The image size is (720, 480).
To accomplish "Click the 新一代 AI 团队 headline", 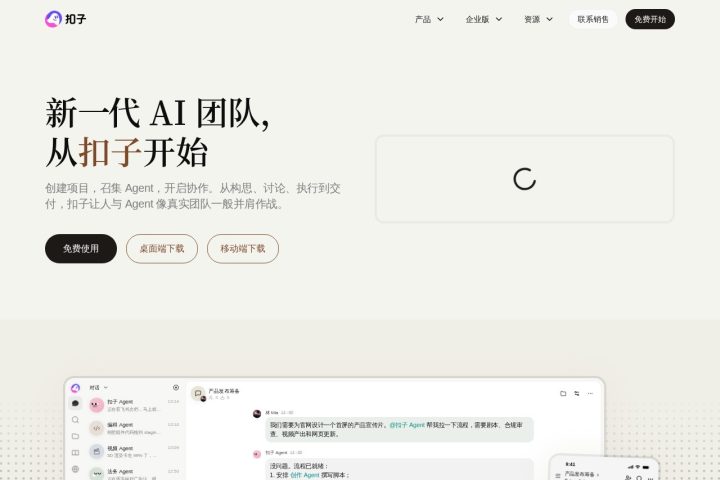I will (158, 113).
